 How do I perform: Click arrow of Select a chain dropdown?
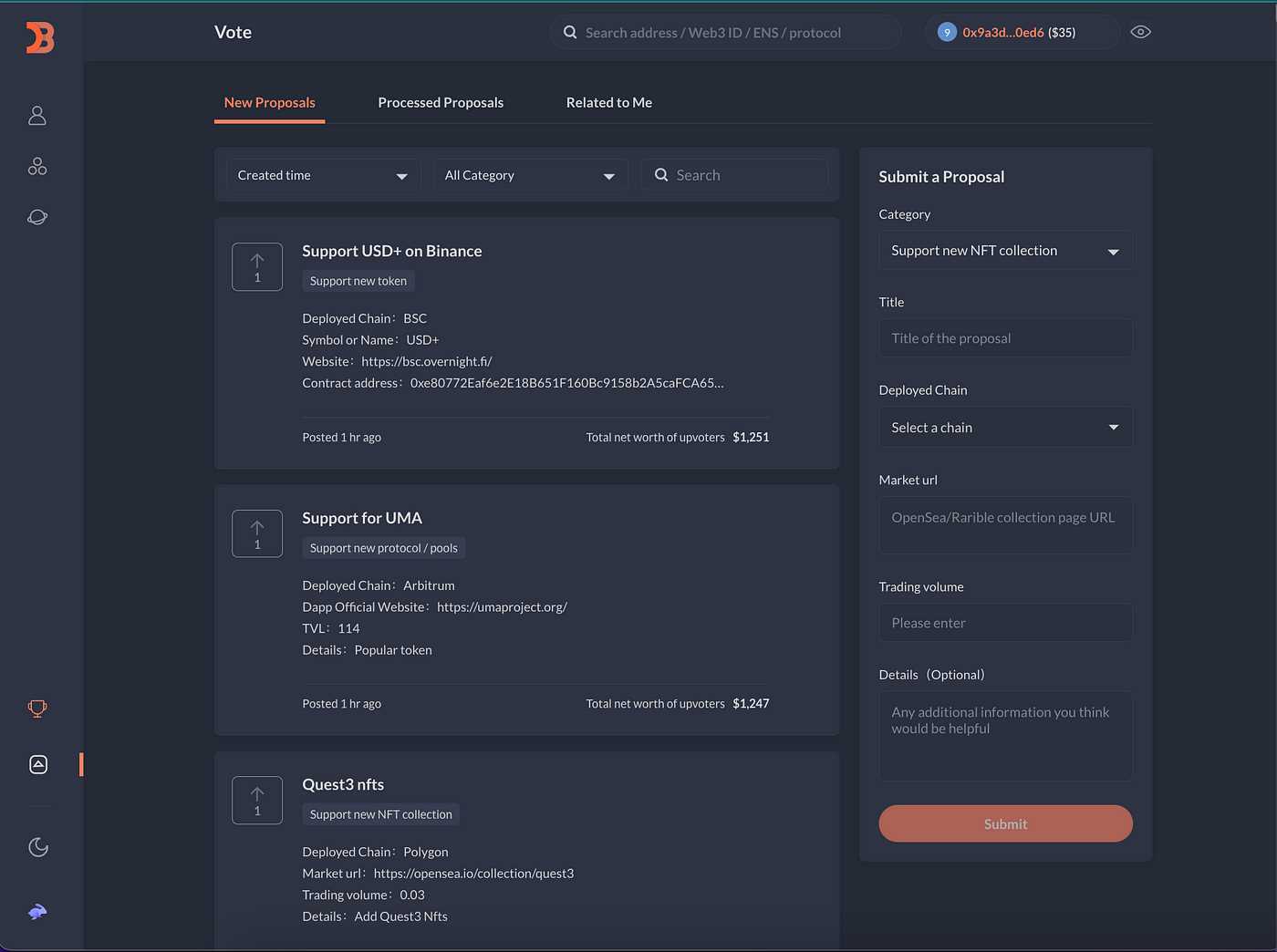1114,428
